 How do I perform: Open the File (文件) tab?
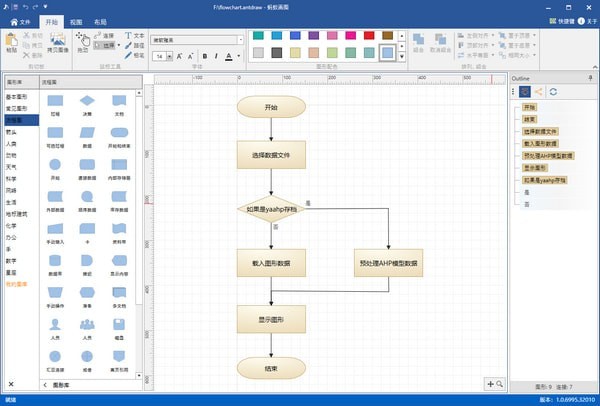click(20, 22)
